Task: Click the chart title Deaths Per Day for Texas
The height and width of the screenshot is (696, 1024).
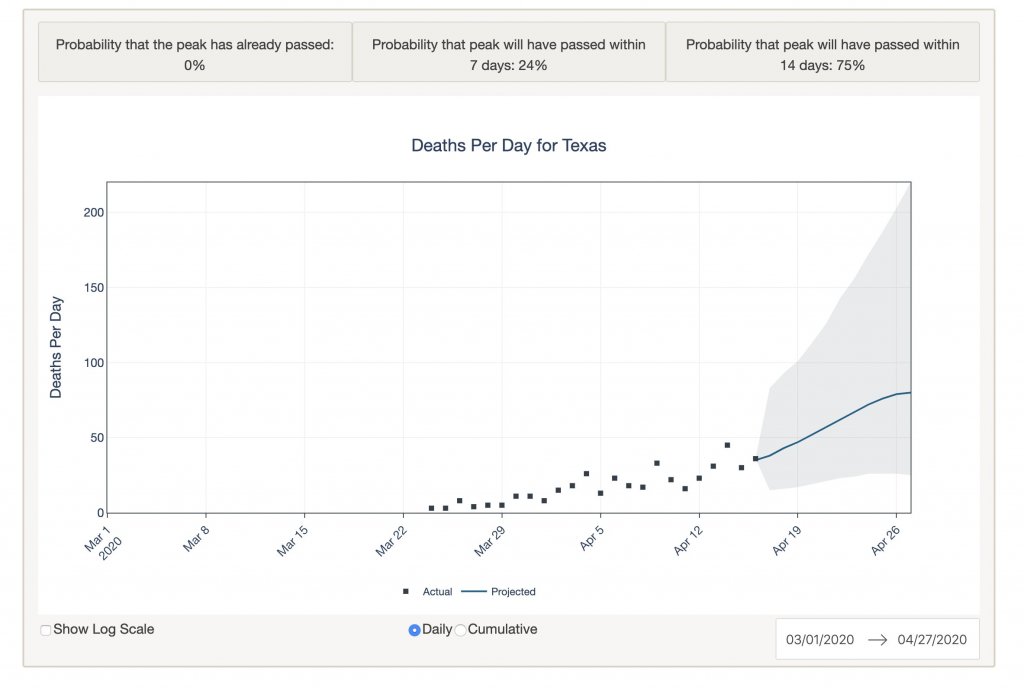Action: click(508, 145)
